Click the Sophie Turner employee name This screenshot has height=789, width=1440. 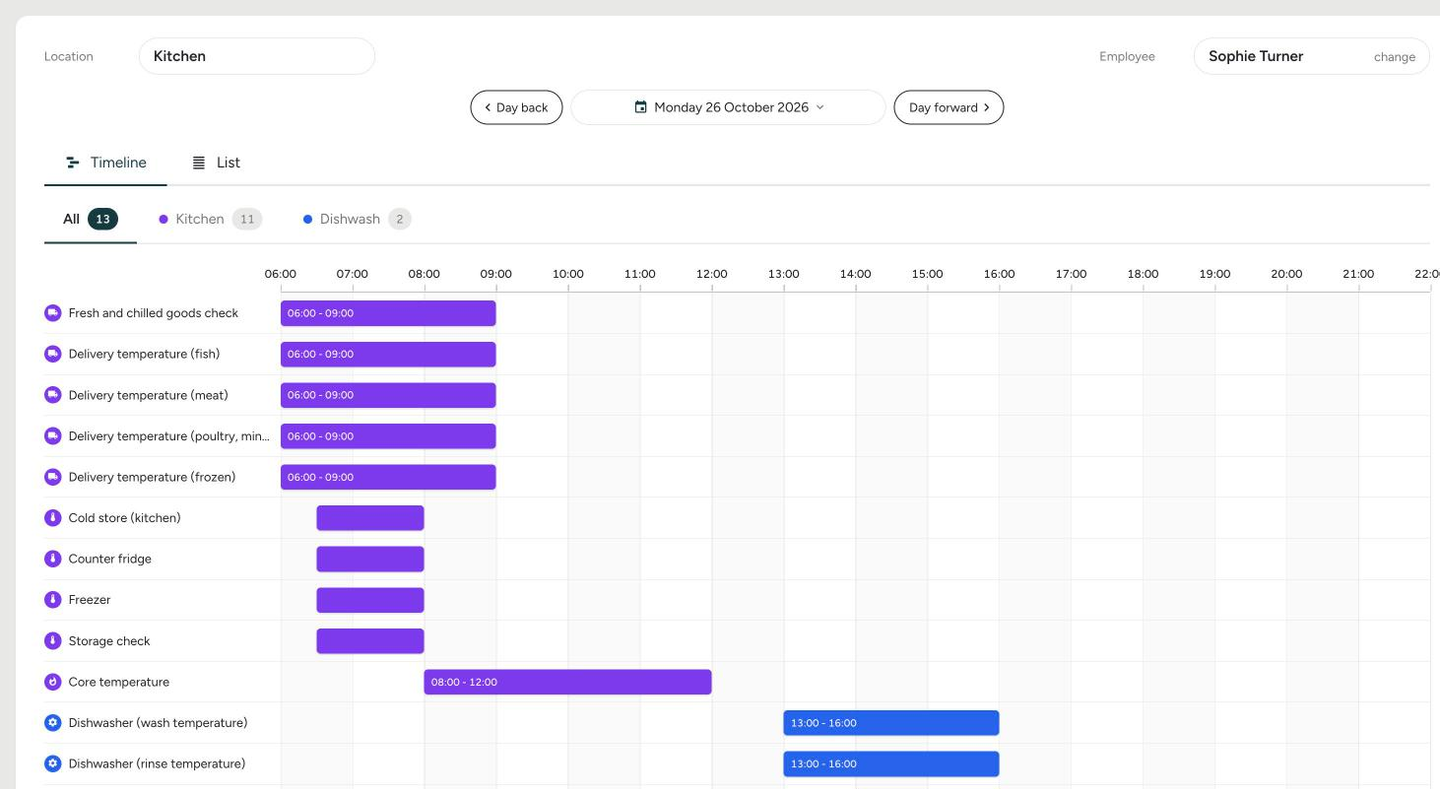(1256, 56)
